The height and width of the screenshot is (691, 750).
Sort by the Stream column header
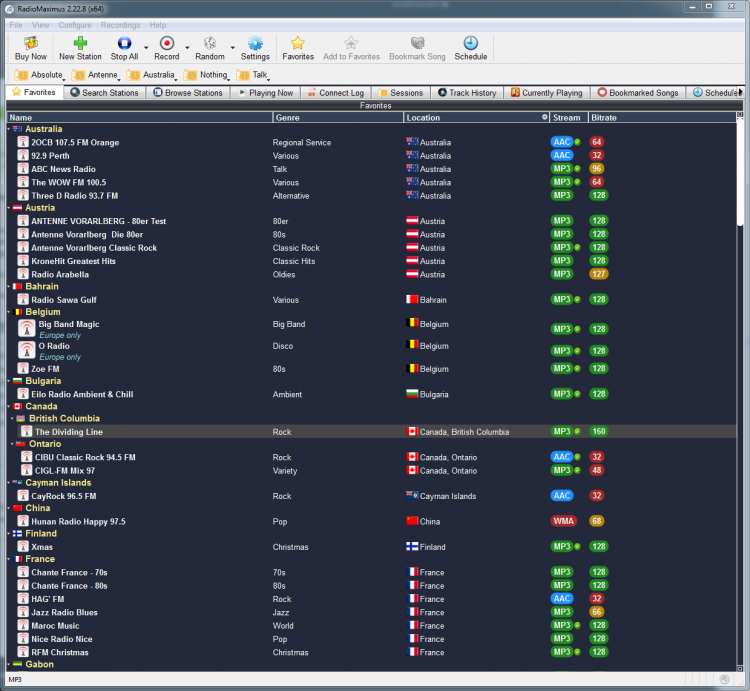click(569, 118)
